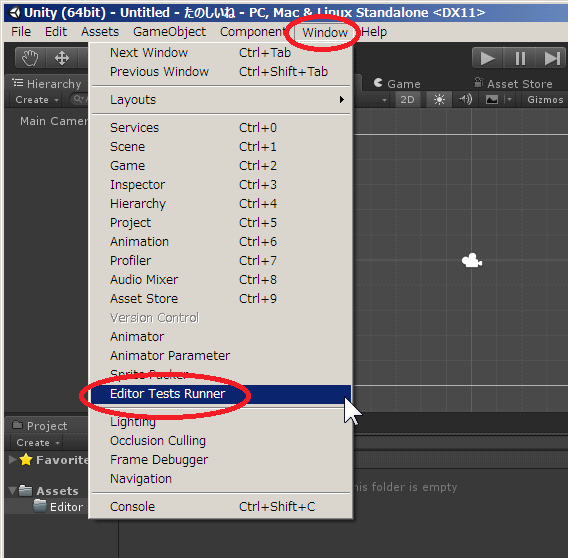568x558 pixels.
Task: Select the Hand tool in toolbar
Action: 30,58
